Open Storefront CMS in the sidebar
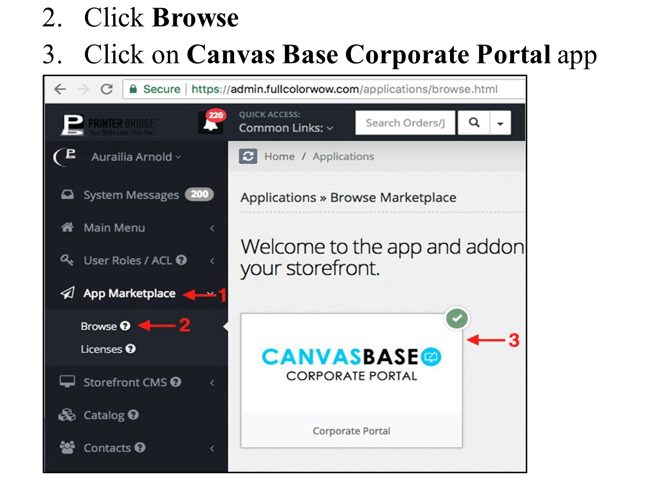This screenshot has width=670, height=490. point(126,382)
